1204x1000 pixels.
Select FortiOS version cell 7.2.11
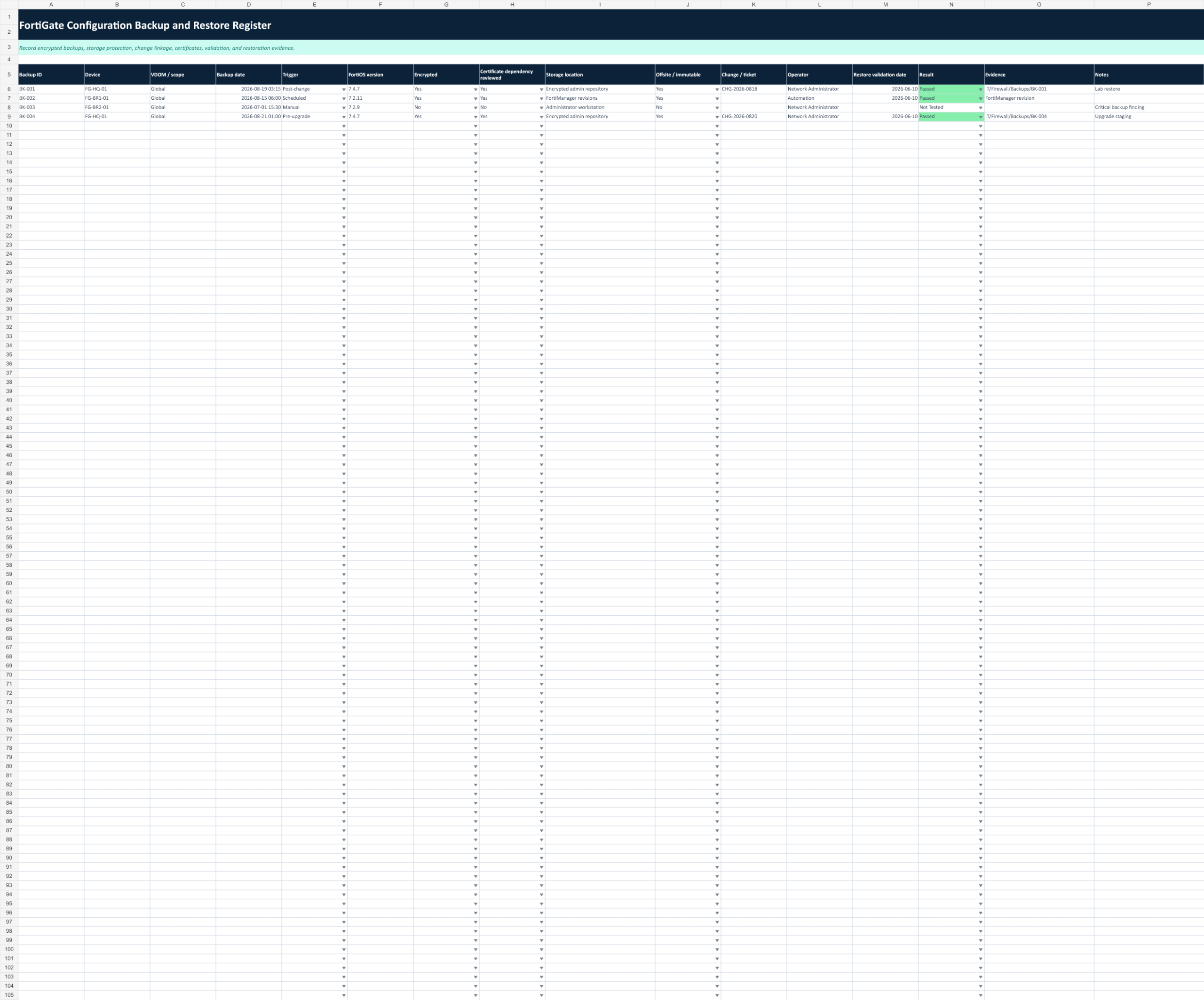point(380,99)
